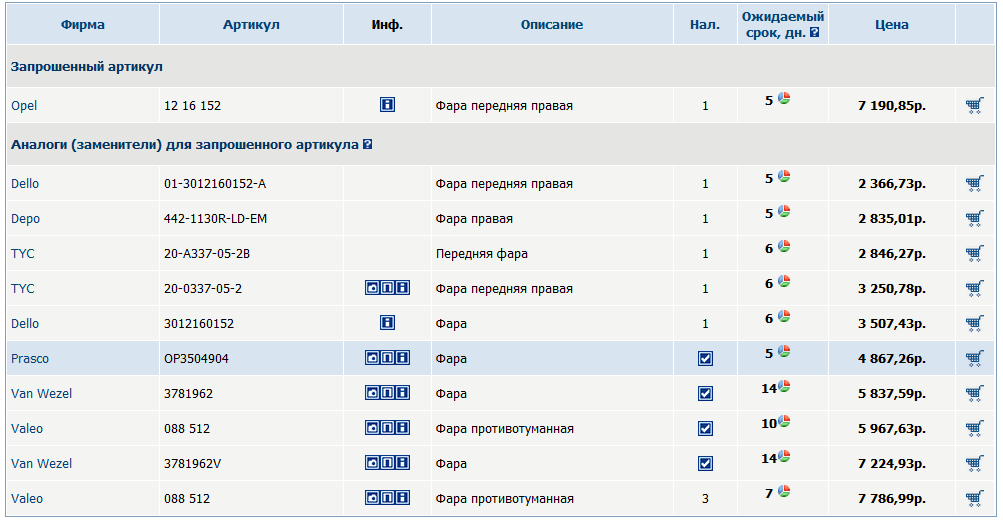Add TYC 20-A337-05-2B to cart
Viewport: 1003px width, 522px height.
tap(974, 253)
